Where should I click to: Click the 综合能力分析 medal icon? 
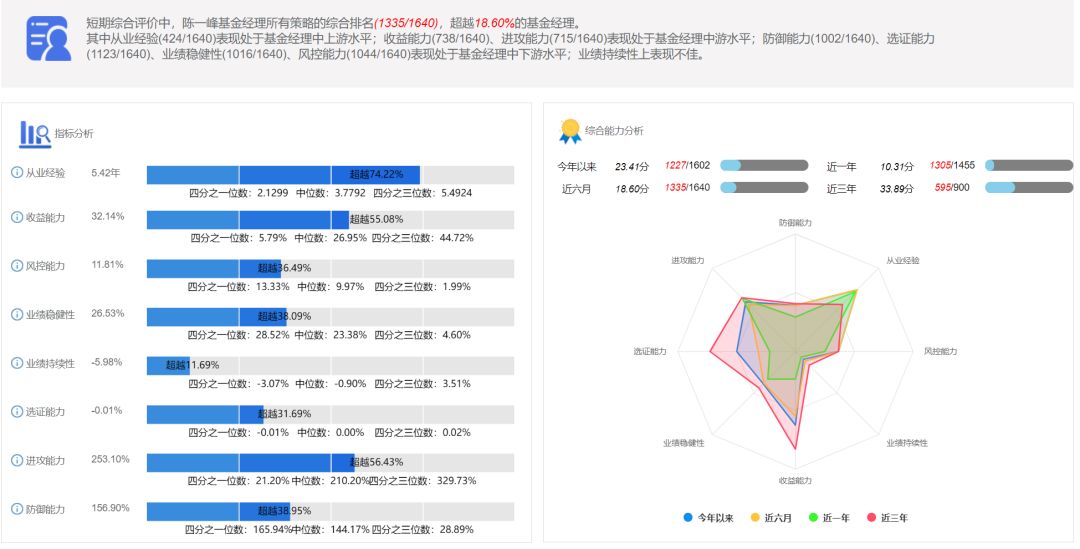tap(570, 131)
